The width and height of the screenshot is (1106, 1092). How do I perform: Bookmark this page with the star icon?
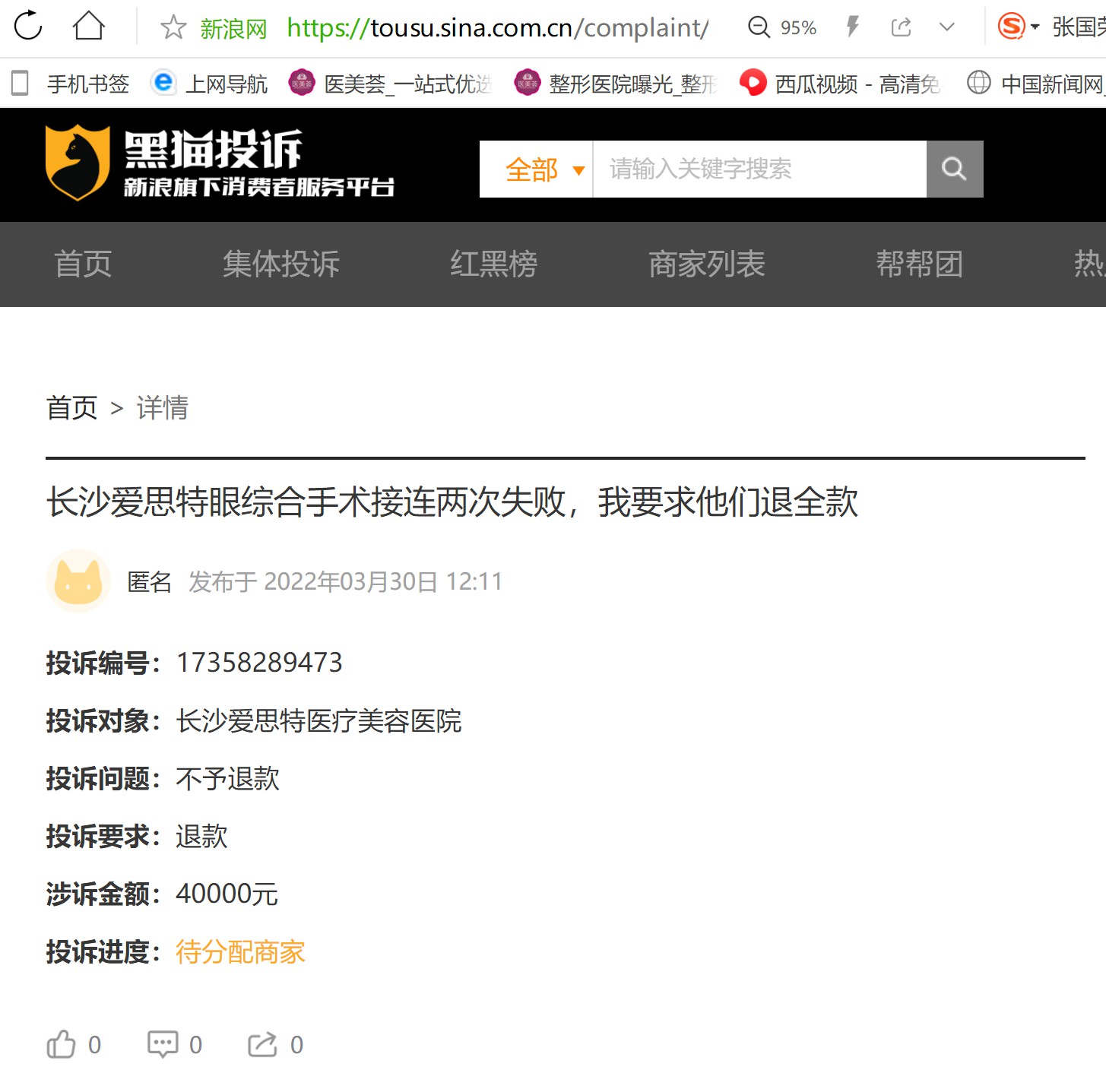(173, 27)
